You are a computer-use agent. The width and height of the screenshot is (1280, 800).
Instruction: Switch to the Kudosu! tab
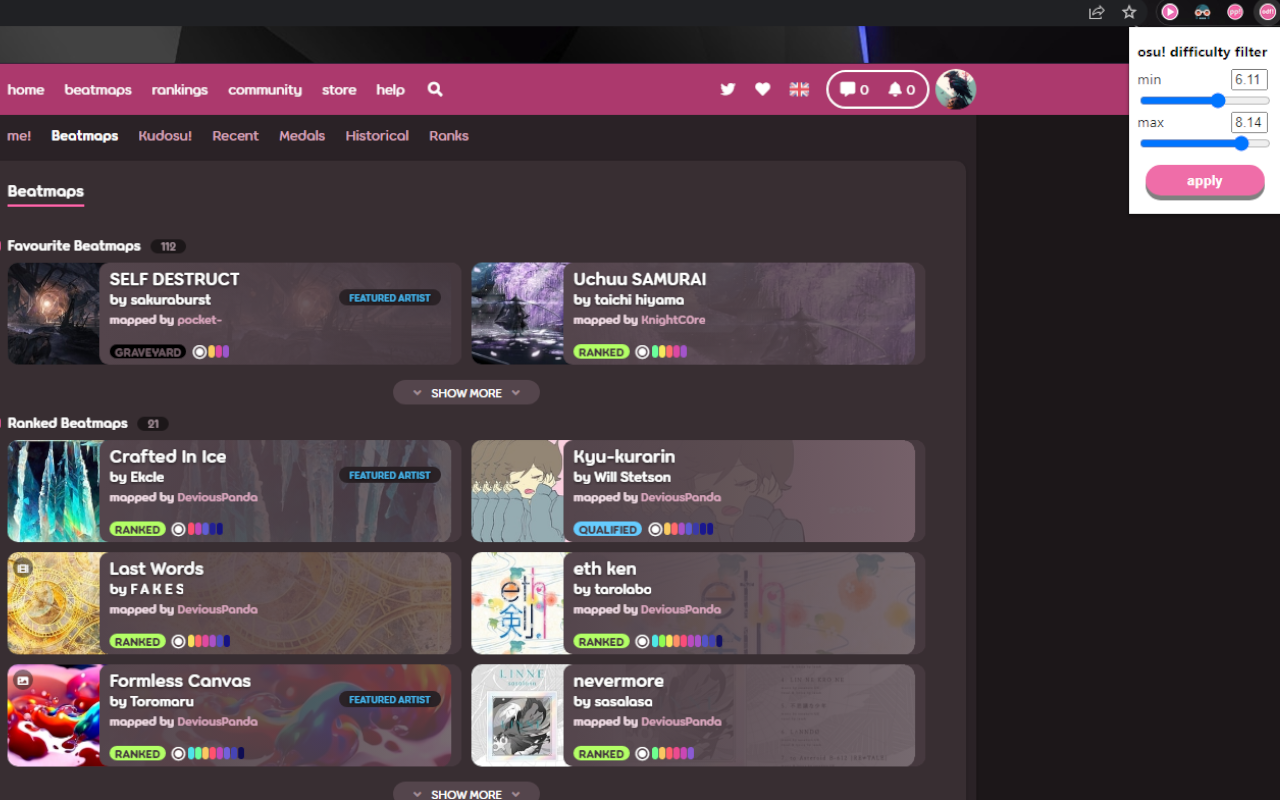pyautogui.click(x=165, y=135)
